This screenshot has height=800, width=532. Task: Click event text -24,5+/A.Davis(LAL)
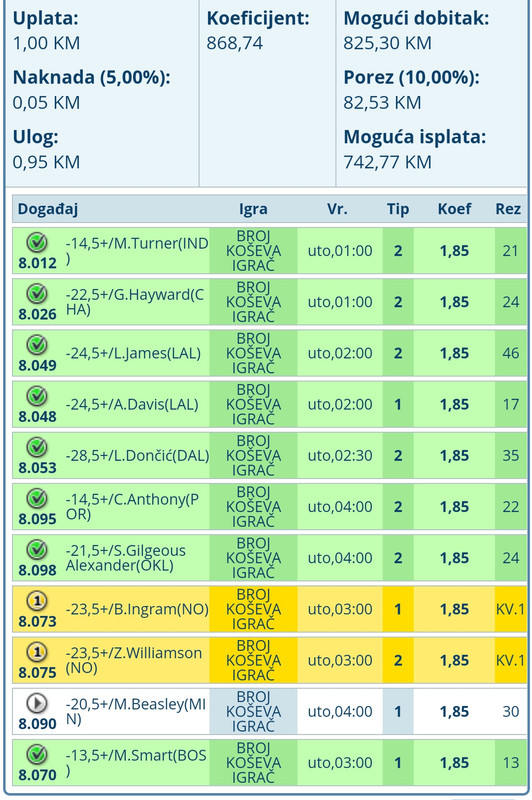tap(132, 405)
